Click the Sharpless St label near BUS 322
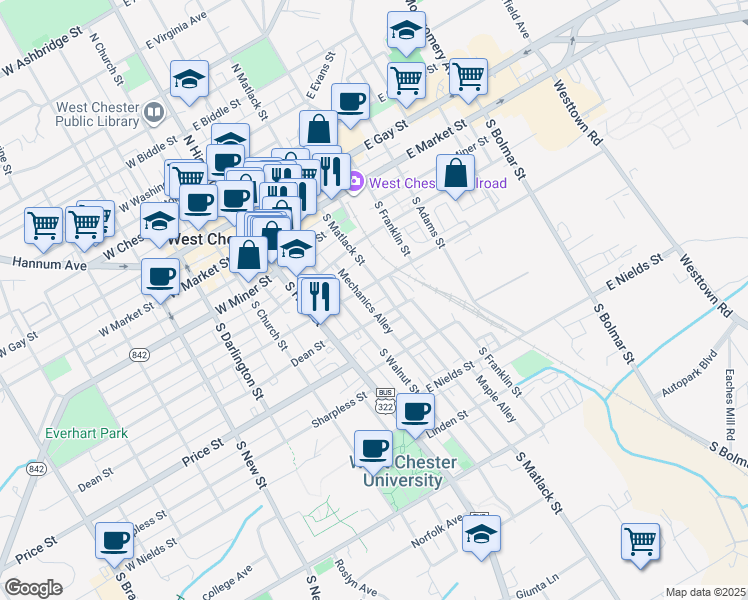This screenshot has height=600, width=748. 340,409
